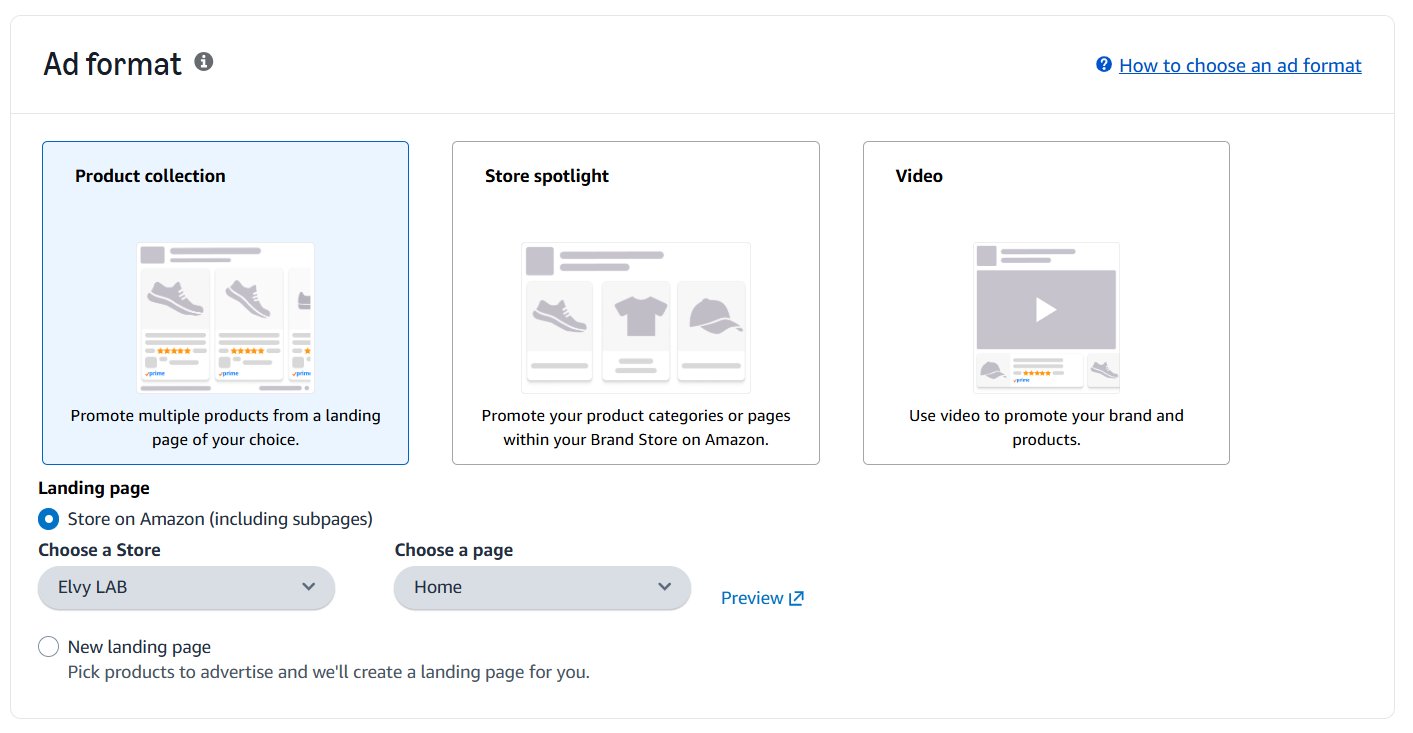Click the question mark help icon

coord(1103,63)
